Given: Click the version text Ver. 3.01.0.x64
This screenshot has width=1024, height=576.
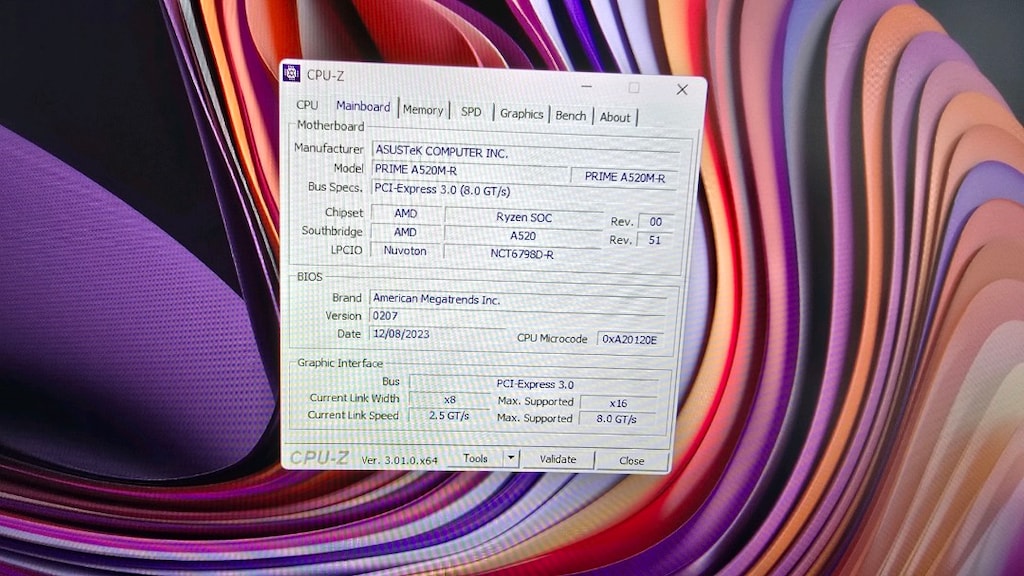Looking at the screenshot, I should click(399, 460).
